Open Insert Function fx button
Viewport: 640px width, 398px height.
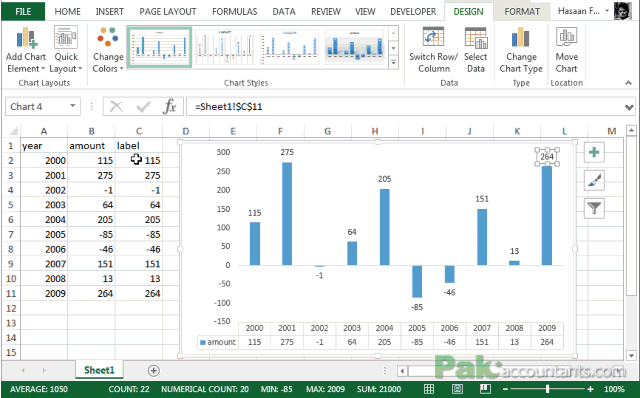[x=169, y=107]
